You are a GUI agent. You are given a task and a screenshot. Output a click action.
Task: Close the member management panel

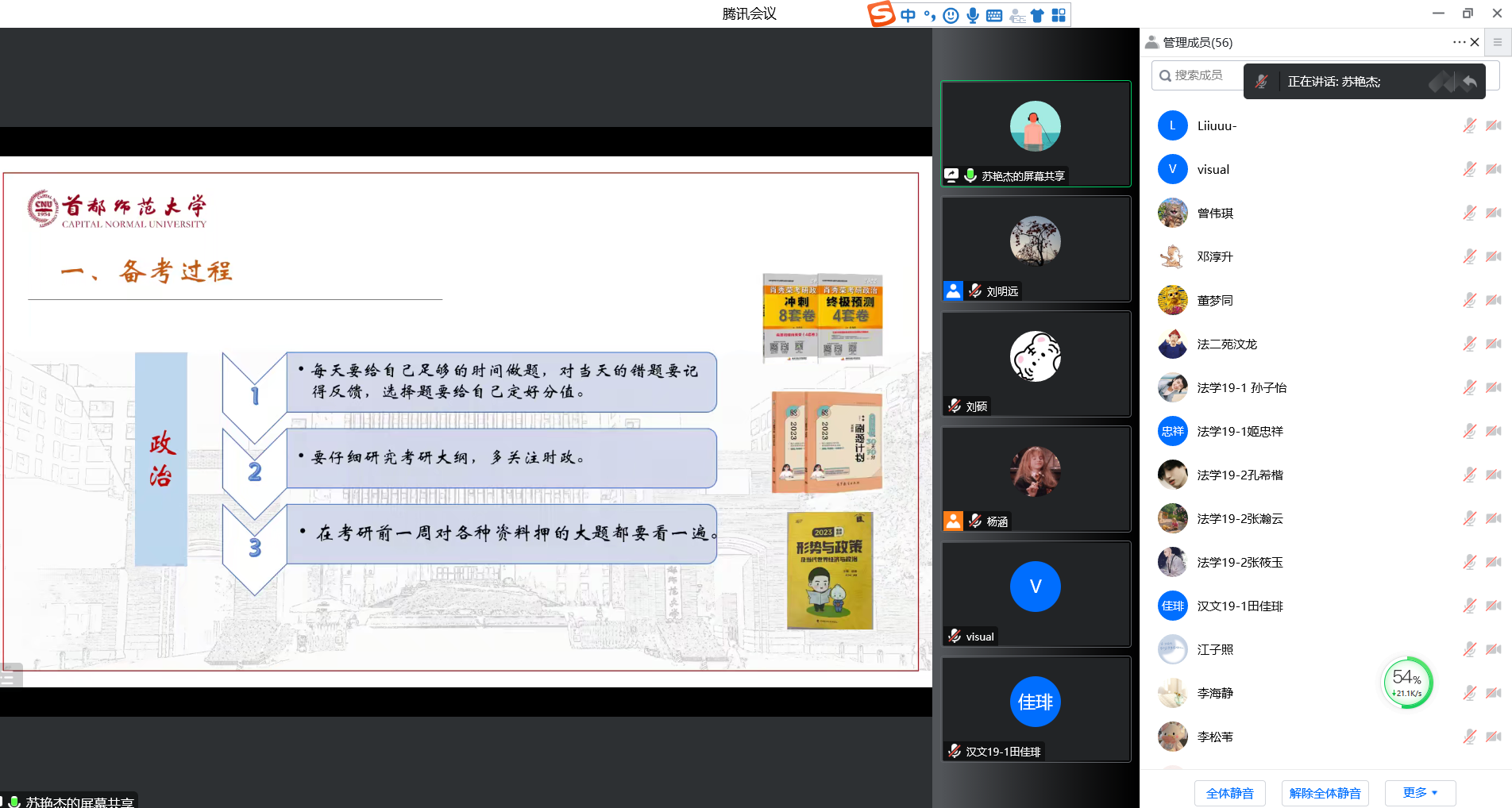point(1475,42)
